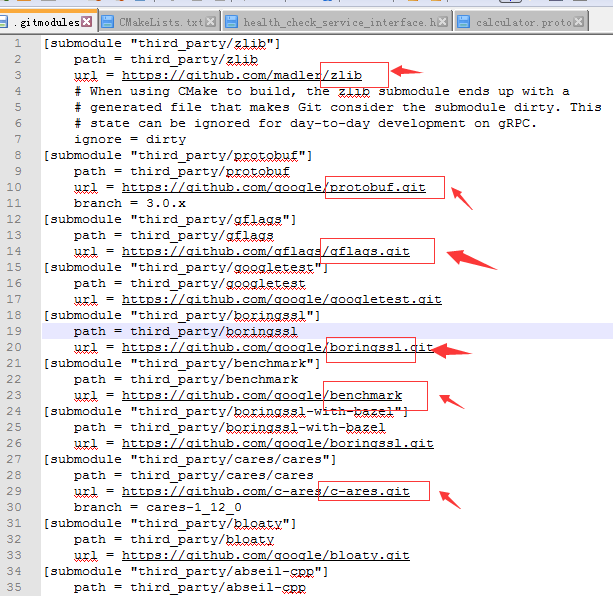Viewport: 613px width, 596px height.
Task: Click '[submodule "third_party/boringssl-with-bazel"]' header
Action: coord(226,412)
